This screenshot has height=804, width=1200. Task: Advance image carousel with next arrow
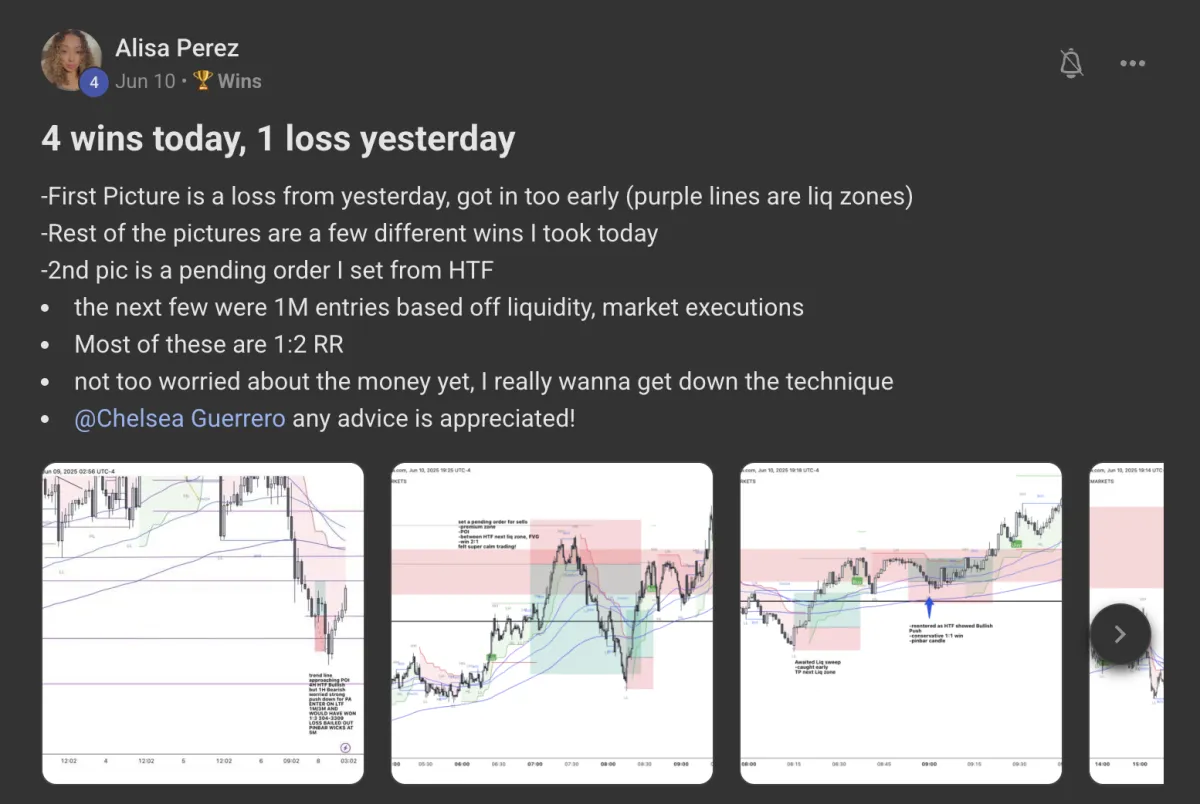pyautogui.click(x=1120, y=634)
